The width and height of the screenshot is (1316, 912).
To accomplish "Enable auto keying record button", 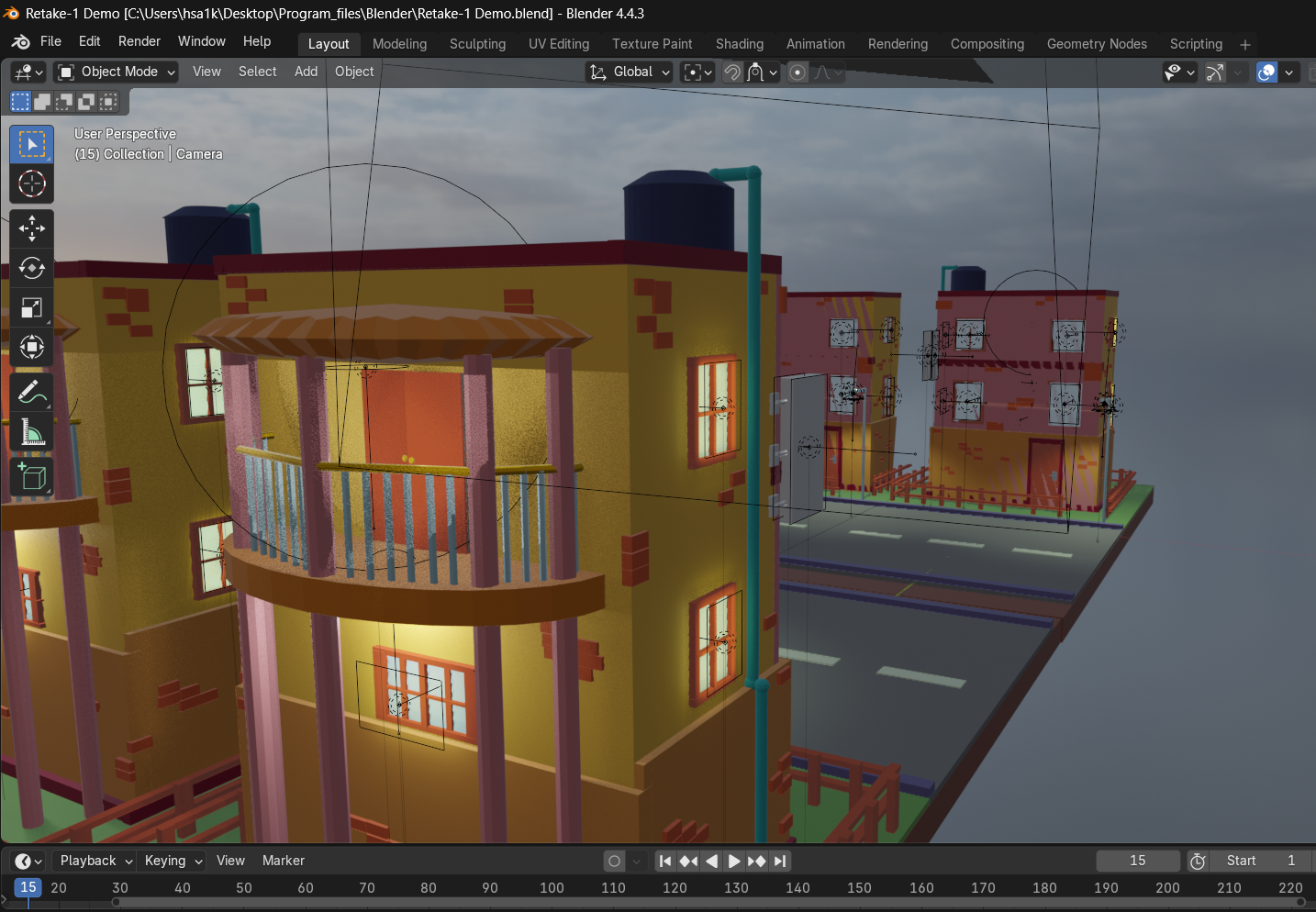I will click(x=615, y=861).
